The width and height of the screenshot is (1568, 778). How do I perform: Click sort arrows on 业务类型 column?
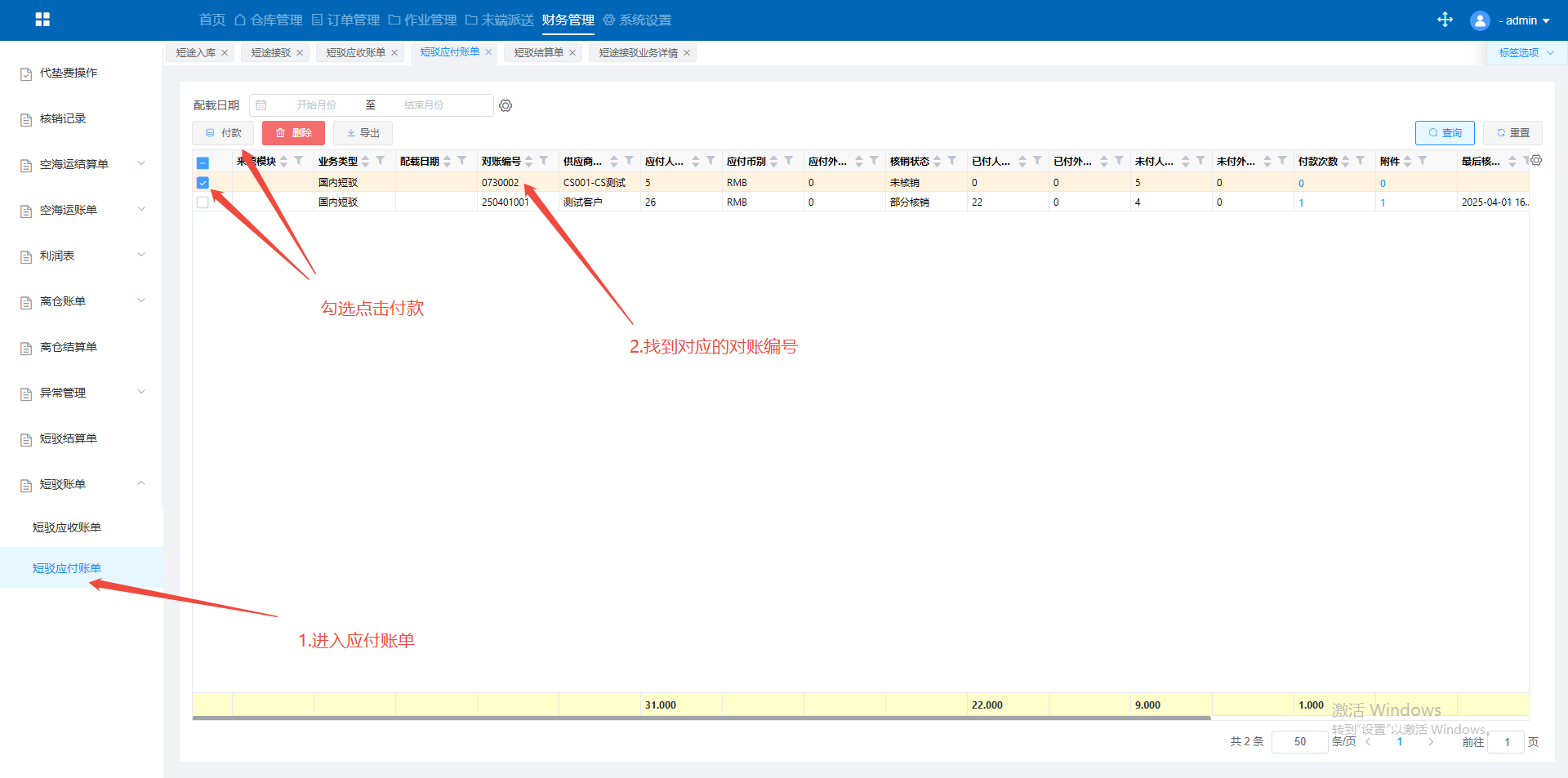(x=366, y=162)
